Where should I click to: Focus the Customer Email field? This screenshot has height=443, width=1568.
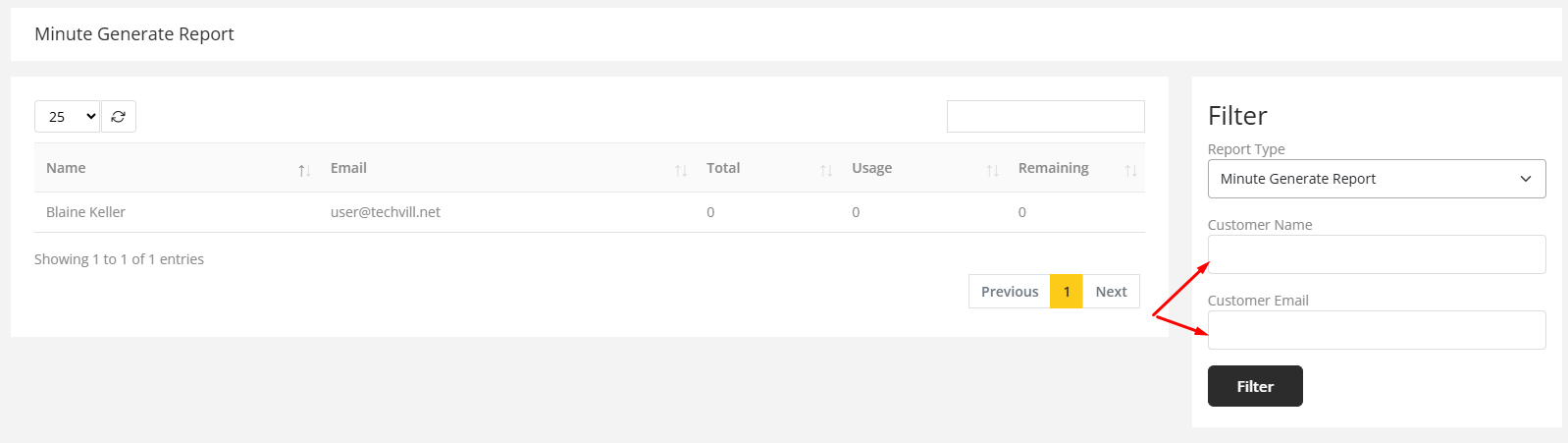(1376, 330)
